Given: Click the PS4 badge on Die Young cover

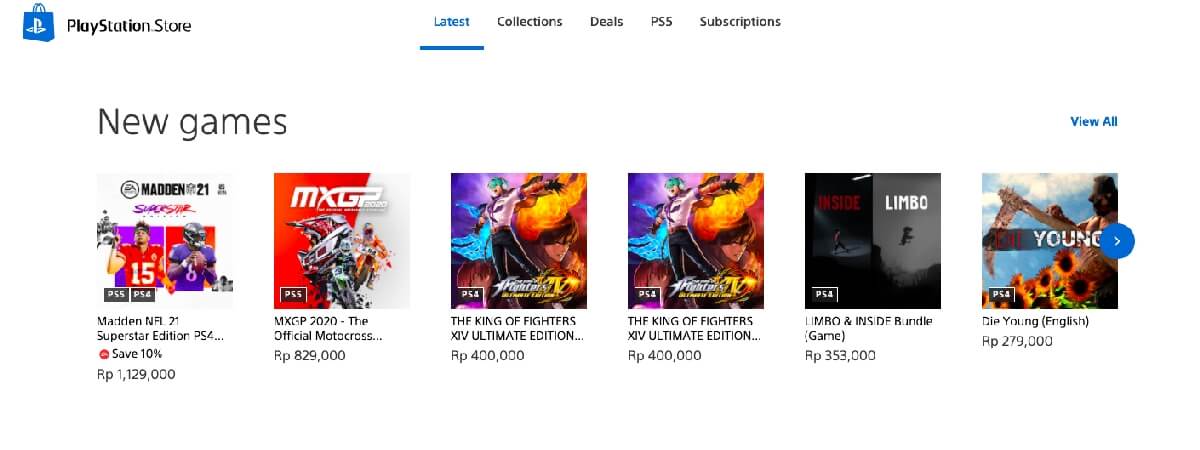Looking at the screenshot, I should coord(1001,295).
